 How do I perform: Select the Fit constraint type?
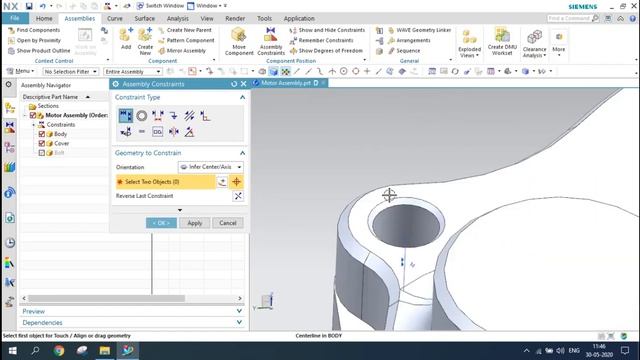point(142,131)
